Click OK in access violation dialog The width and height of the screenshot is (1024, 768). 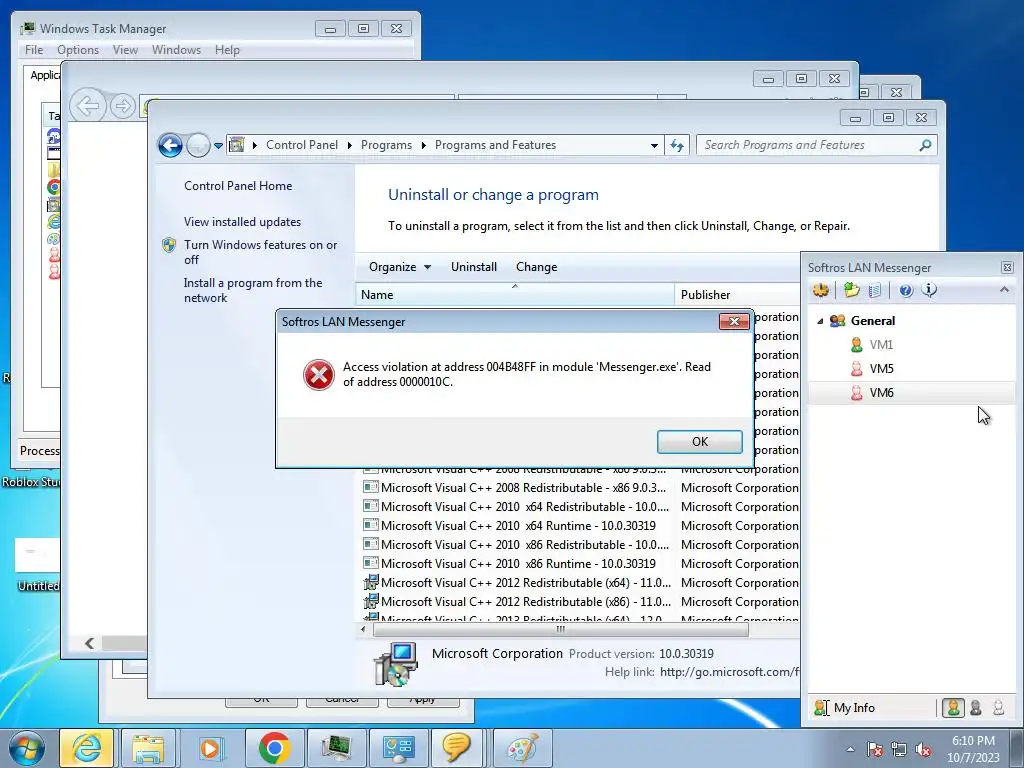tap(699, 441)
